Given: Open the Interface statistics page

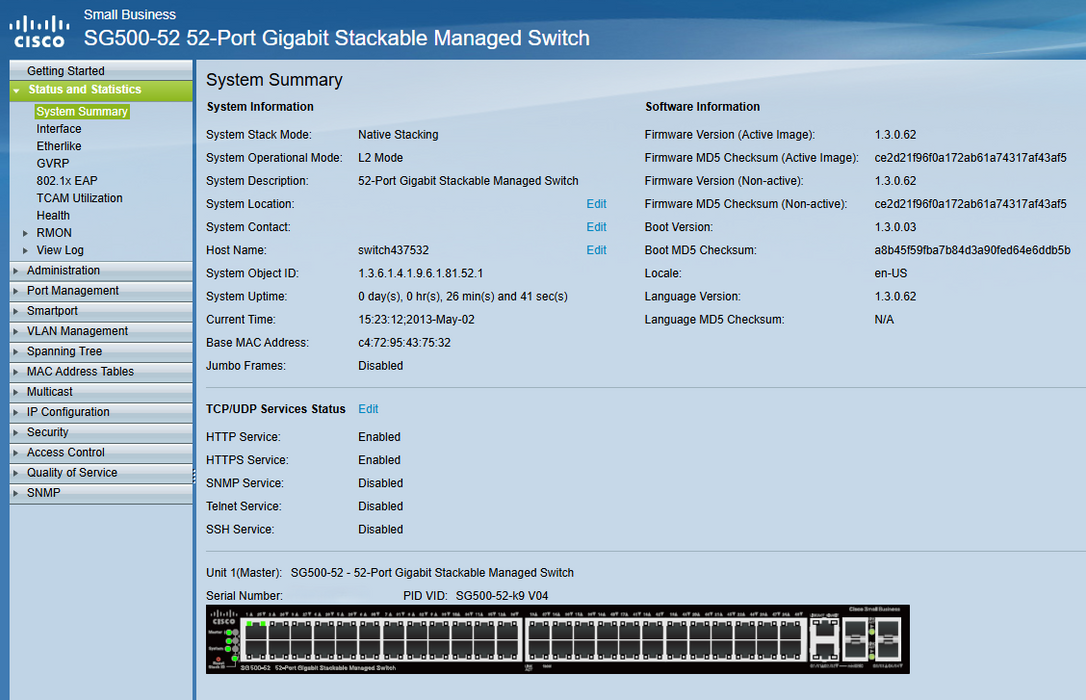Looking at the screenshot, I should click(x=59, y=129).
